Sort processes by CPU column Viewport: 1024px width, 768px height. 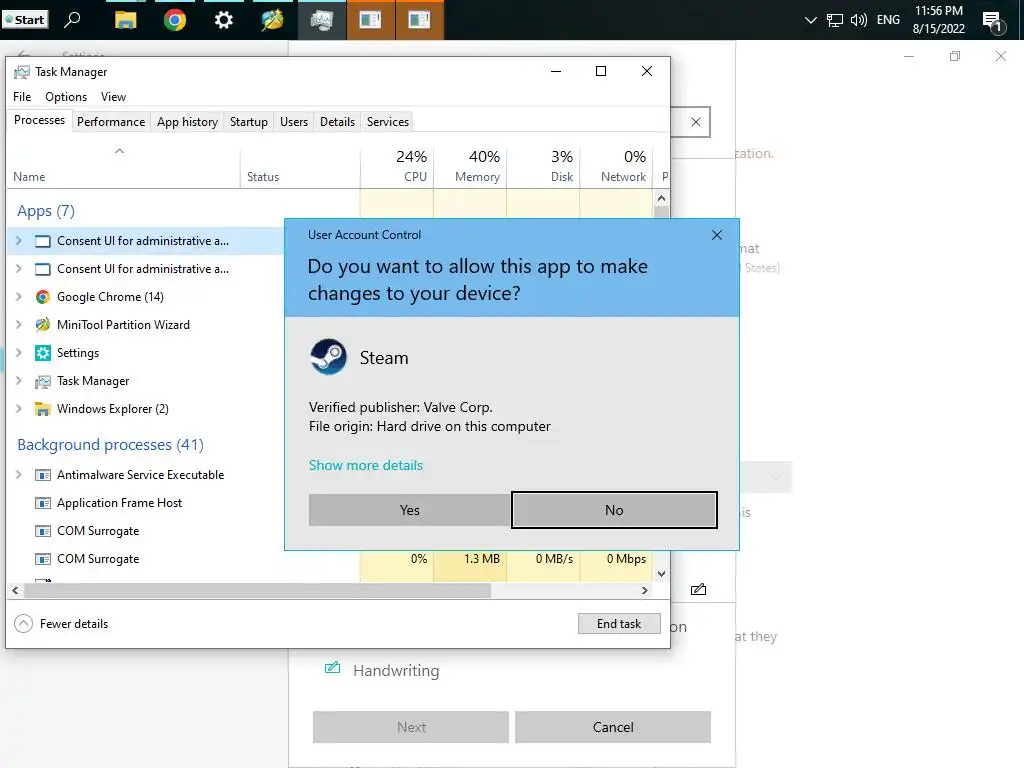coord(398,167)
